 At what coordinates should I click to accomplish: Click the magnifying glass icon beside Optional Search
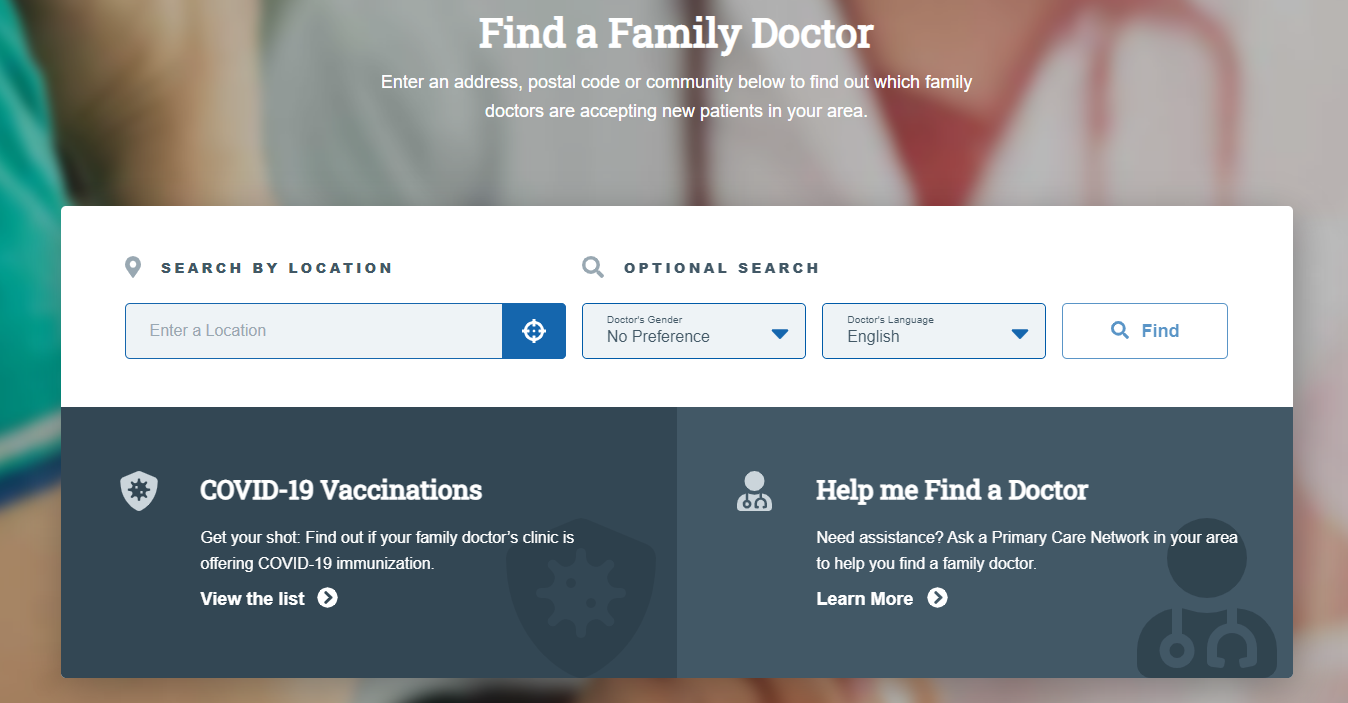(x=593, y=266)
